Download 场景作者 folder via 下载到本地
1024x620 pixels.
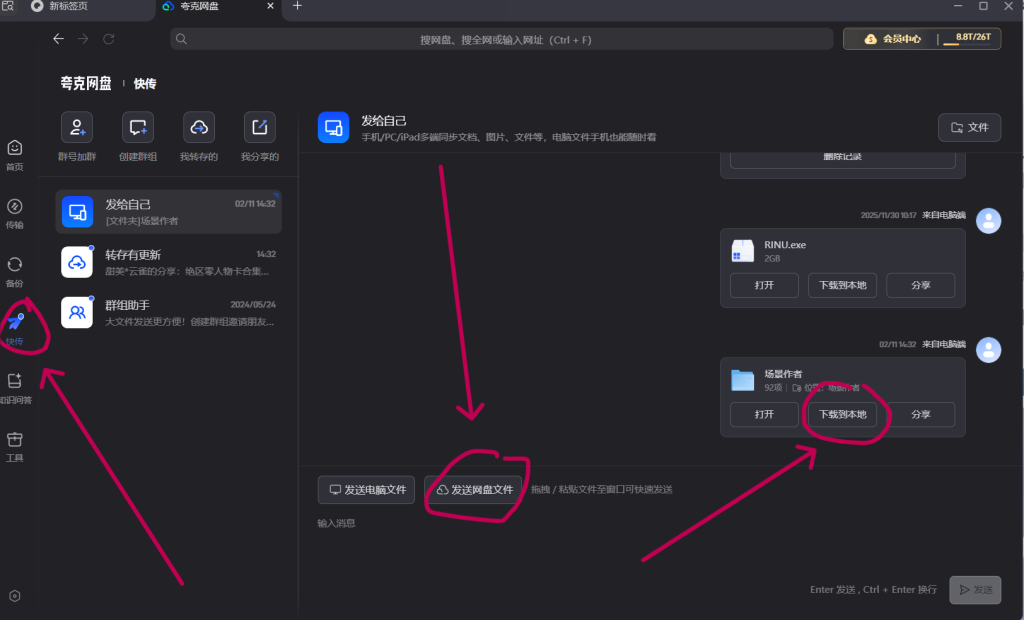[x=842, y=414]
